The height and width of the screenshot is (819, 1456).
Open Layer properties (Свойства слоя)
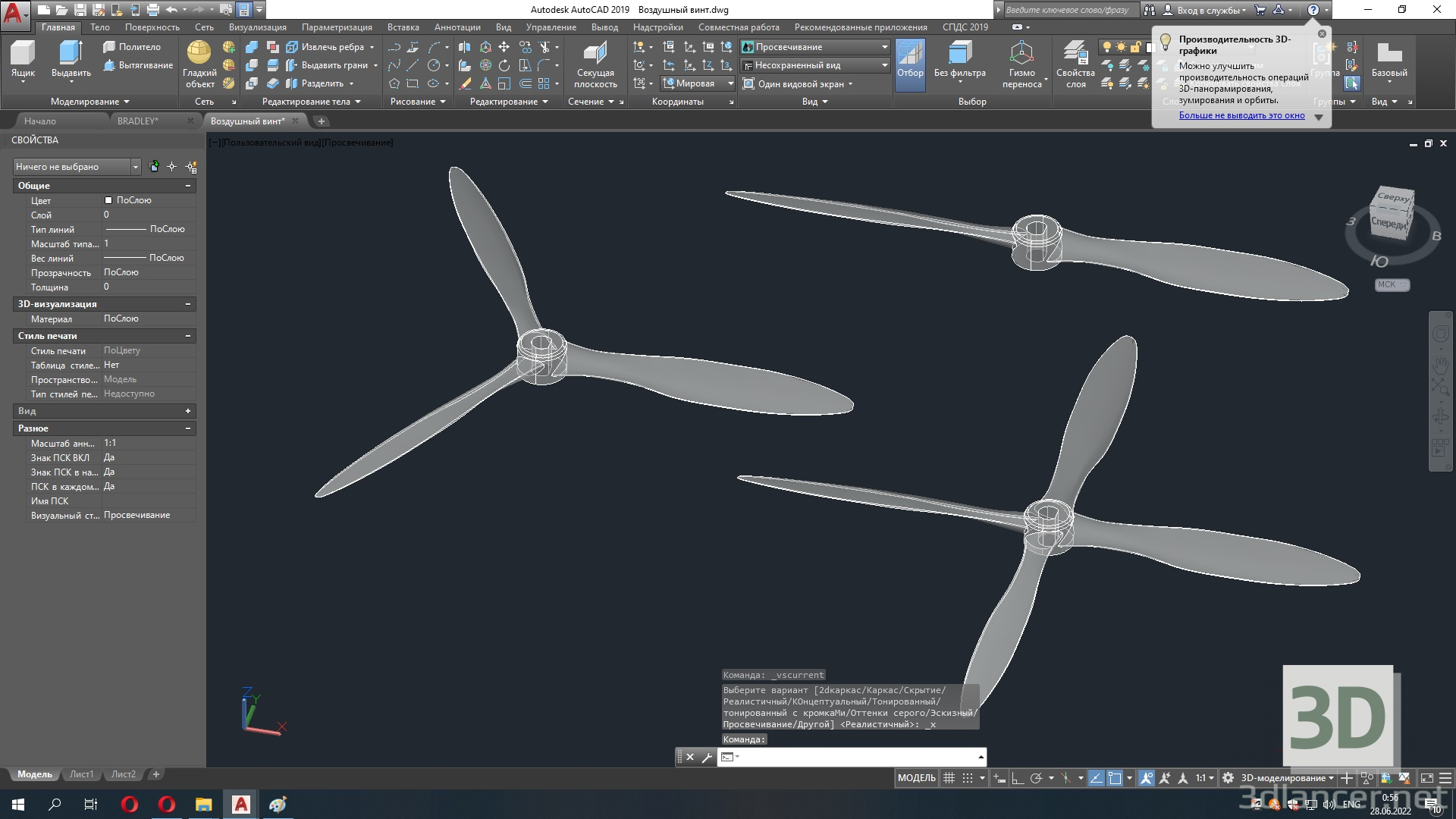click(x=1075, y=64)
